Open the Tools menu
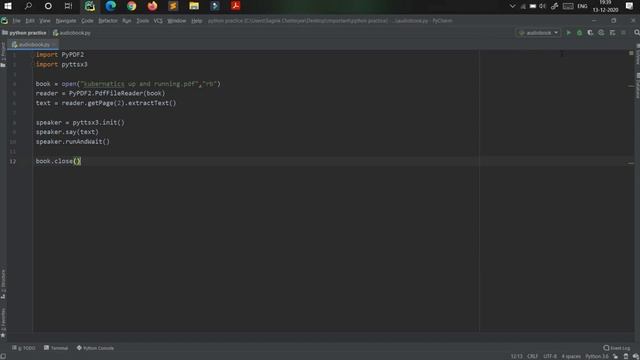640x360 pixels. [x=142, y=20]
